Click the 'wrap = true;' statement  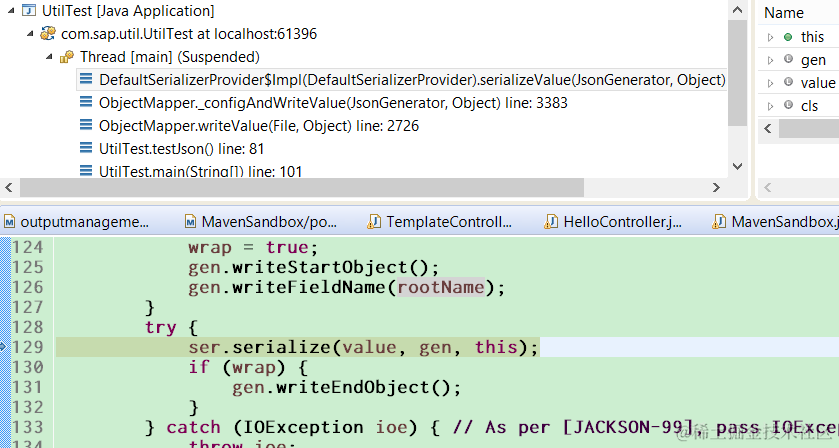(x=253, y=248)
